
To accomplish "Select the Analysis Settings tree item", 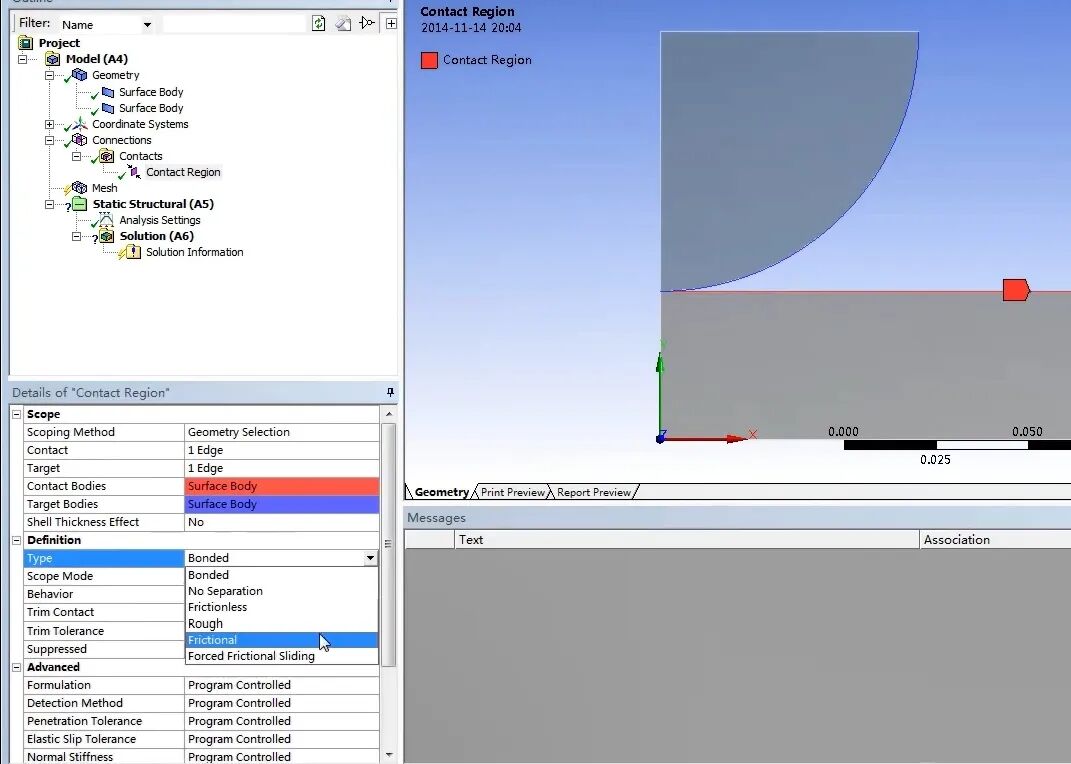I will 160,220.
